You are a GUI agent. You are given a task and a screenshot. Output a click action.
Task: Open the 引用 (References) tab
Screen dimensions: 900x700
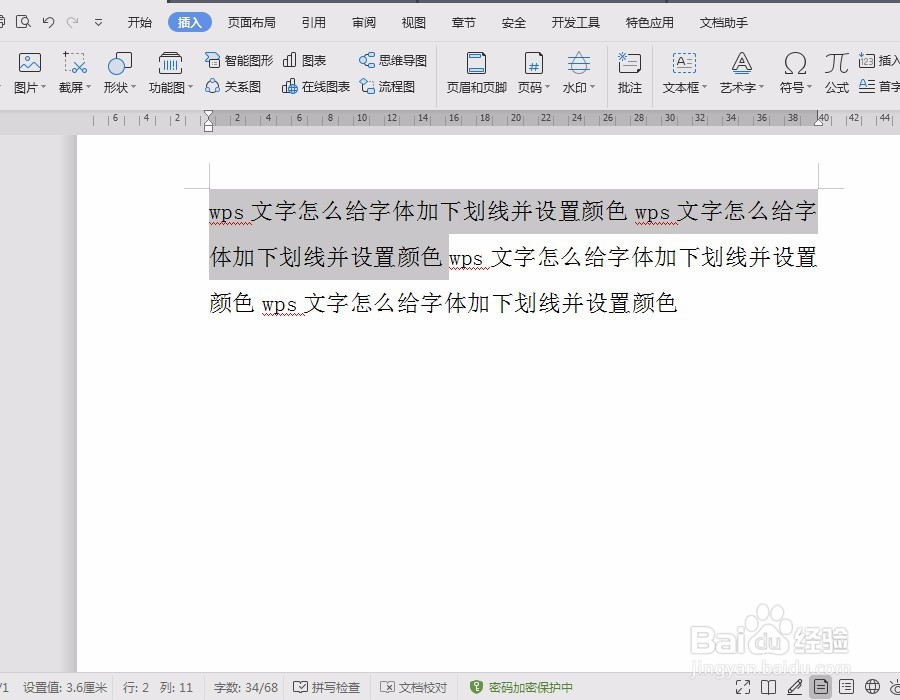point(313,22)
